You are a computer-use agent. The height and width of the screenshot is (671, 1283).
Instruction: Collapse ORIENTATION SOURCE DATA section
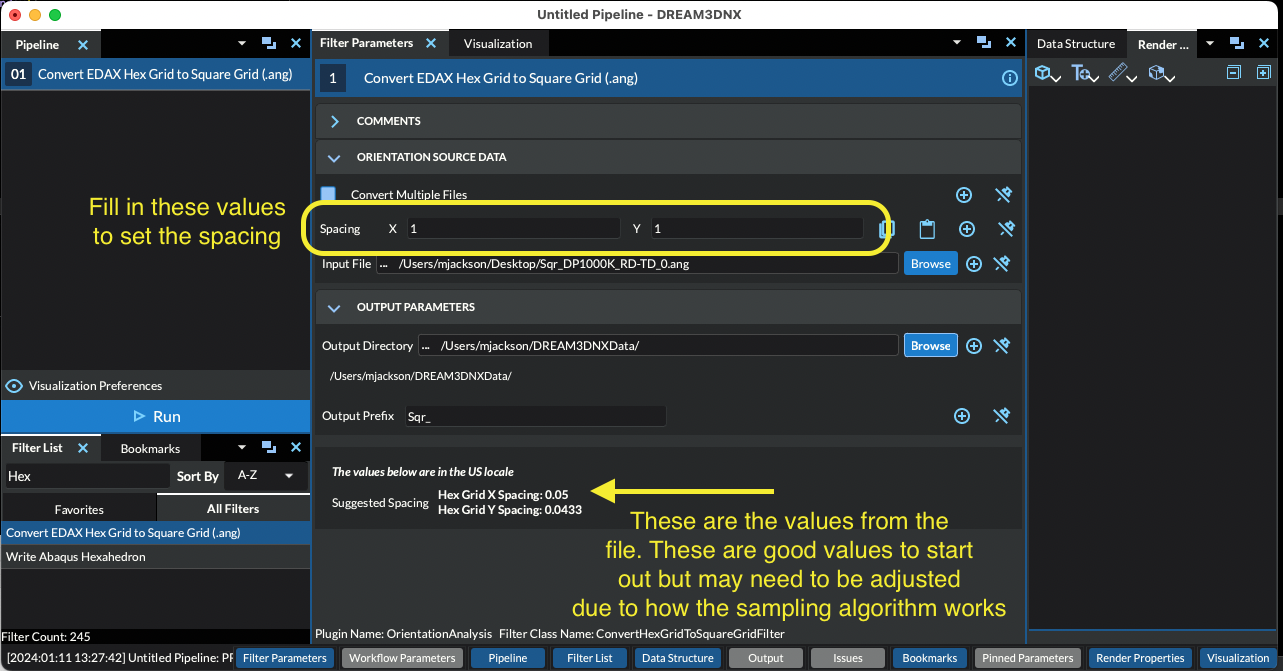point(335,157)
